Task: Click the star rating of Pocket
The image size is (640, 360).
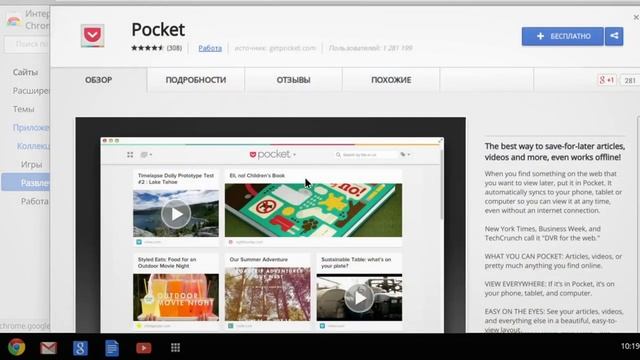Action: pyautogui.click(x=147, y=48)
